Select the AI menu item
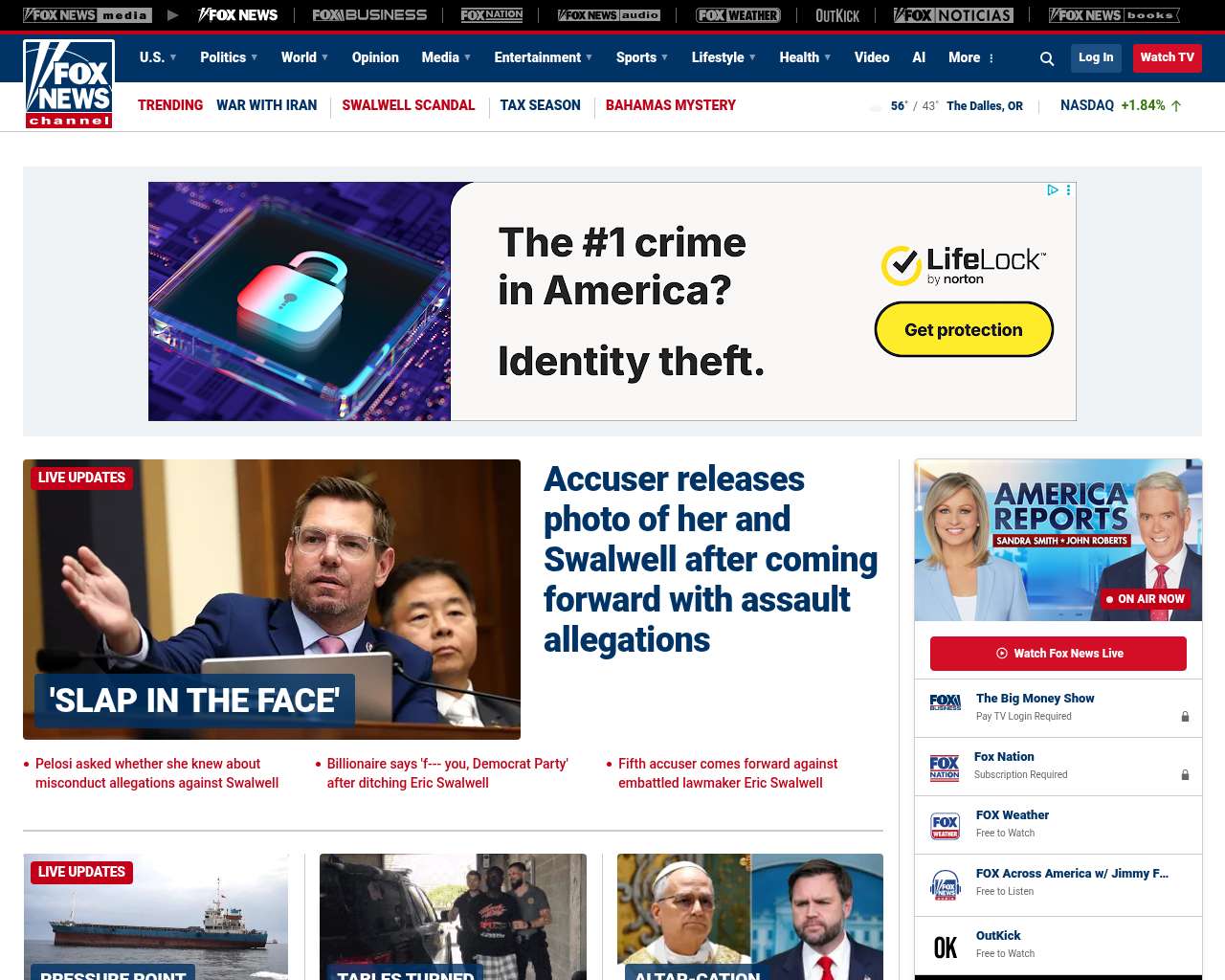1225x980 pixels. coord(919,57)
